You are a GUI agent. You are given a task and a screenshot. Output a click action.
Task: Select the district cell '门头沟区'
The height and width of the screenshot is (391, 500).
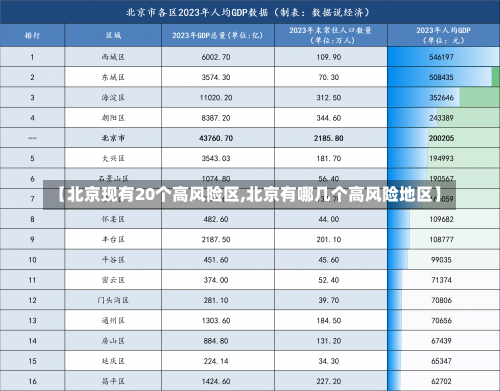(x=113, y=300)
